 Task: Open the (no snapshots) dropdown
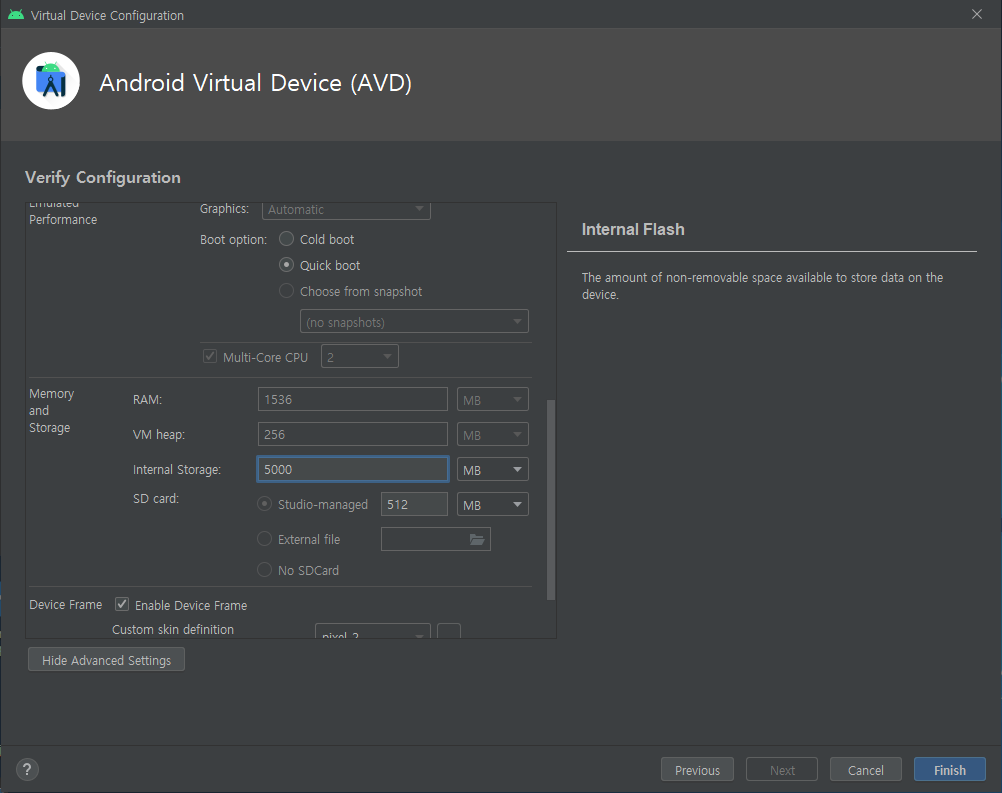(414, 321)
